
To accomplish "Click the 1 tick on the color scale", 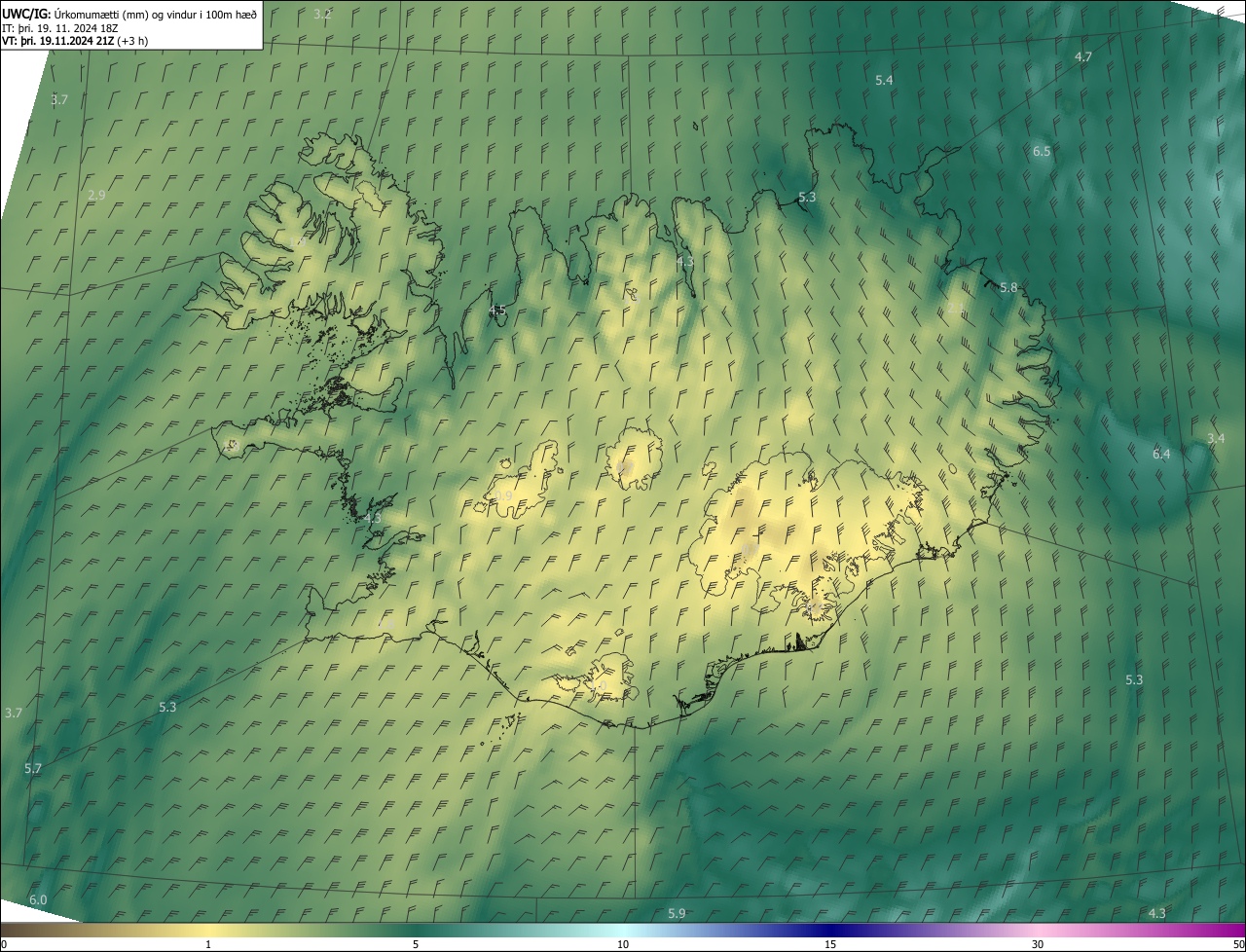I will (208, 945).
